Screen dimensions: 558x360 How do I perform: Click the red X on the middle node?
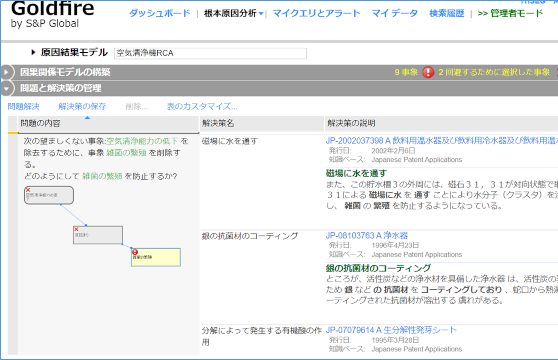pos(76,229)
